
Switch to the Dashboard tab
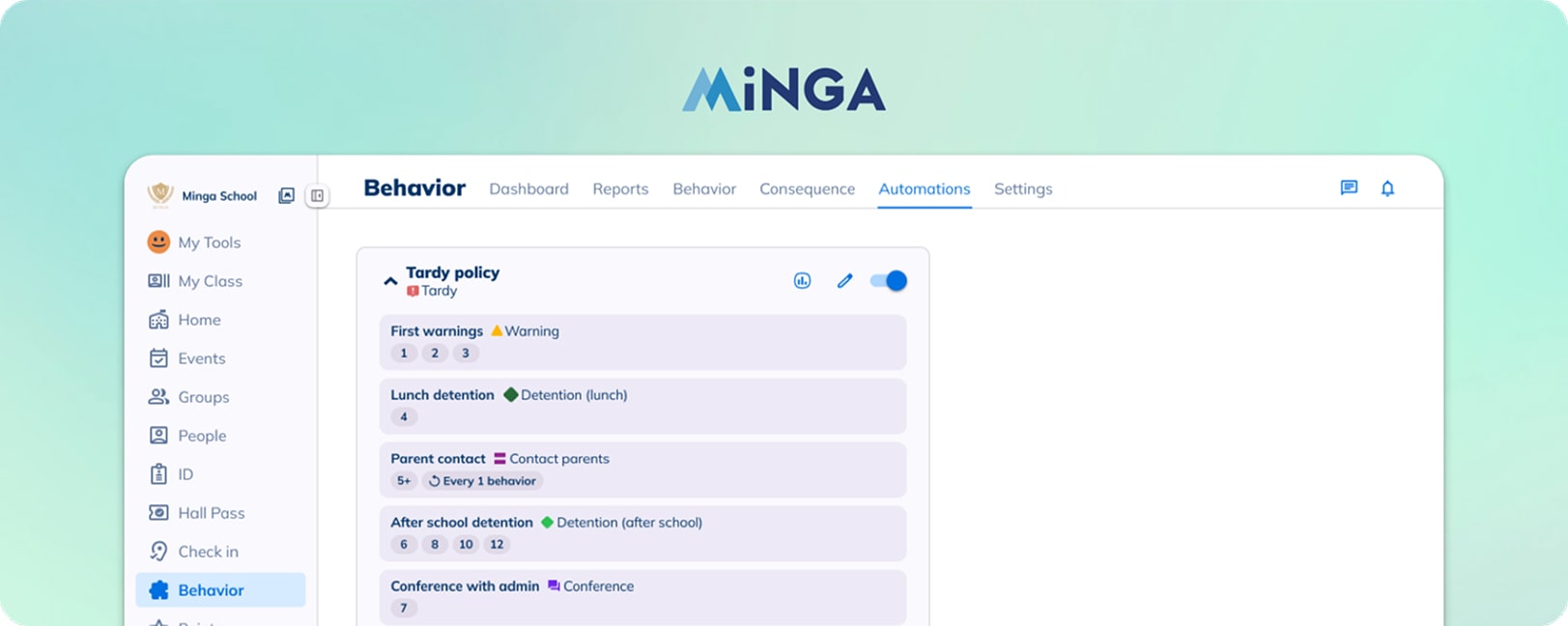[x=528, y=188]
